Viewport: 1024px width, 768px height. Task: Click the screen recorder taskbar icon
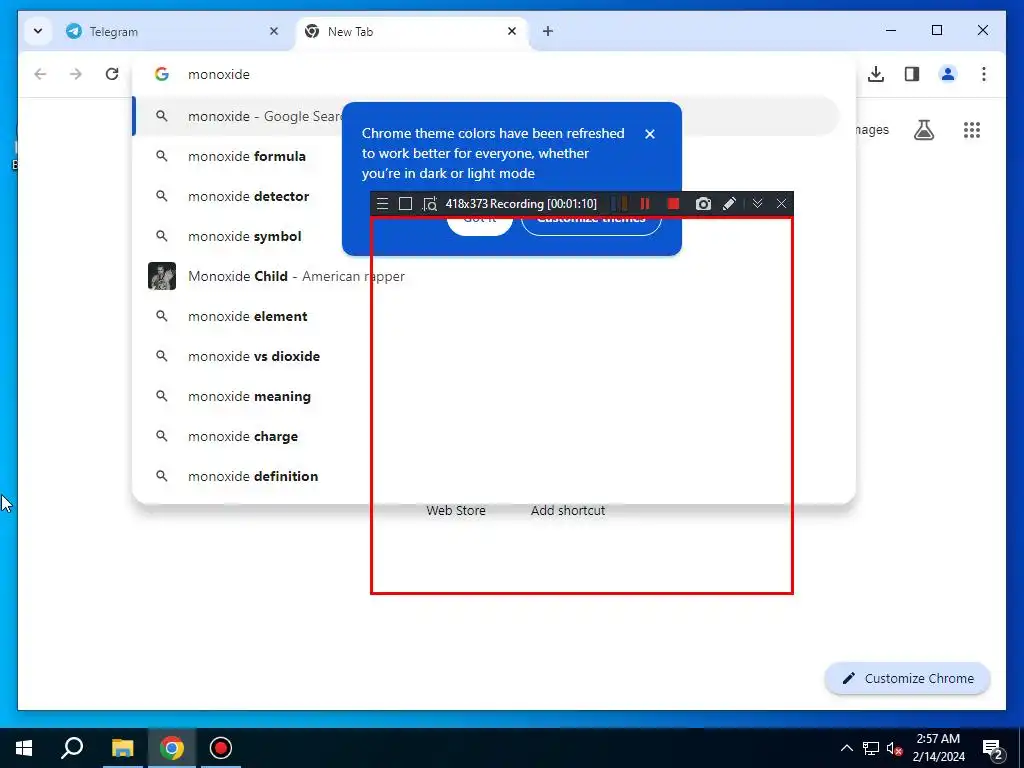[221, 748]
